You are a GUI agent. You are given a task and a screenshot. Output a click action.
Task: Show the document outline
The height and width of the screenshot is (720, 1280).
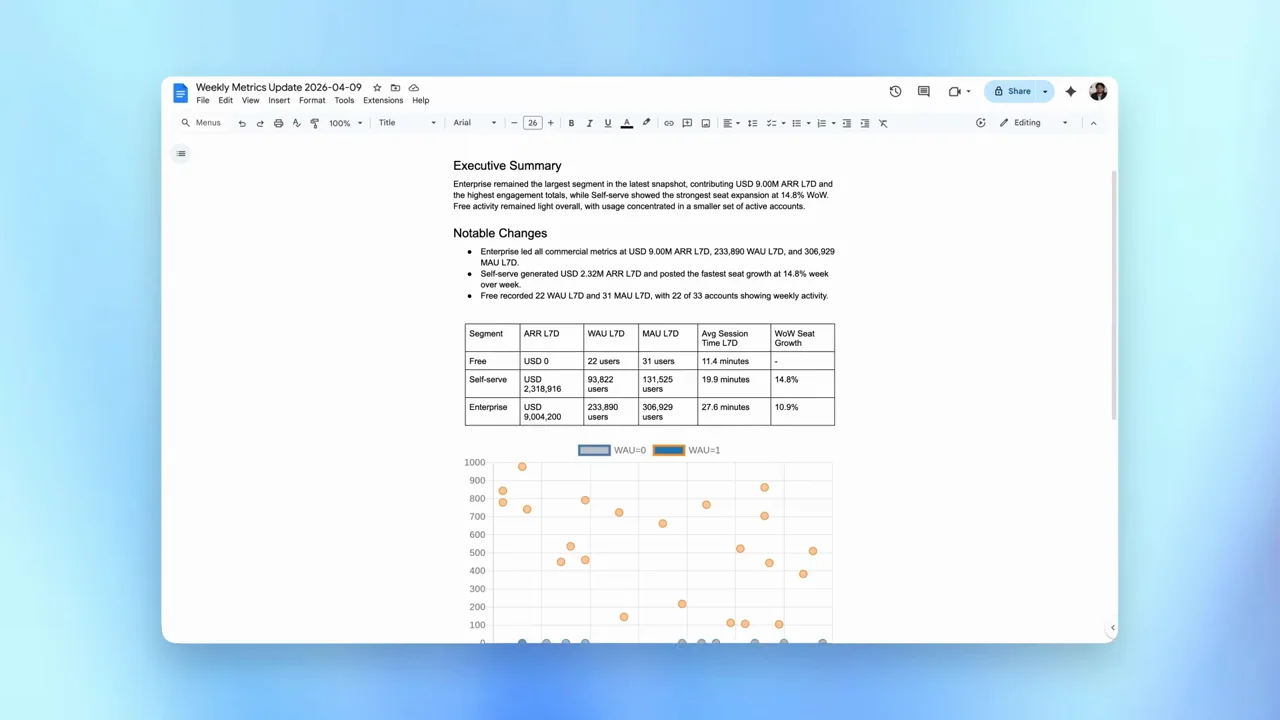pos(181,153)
